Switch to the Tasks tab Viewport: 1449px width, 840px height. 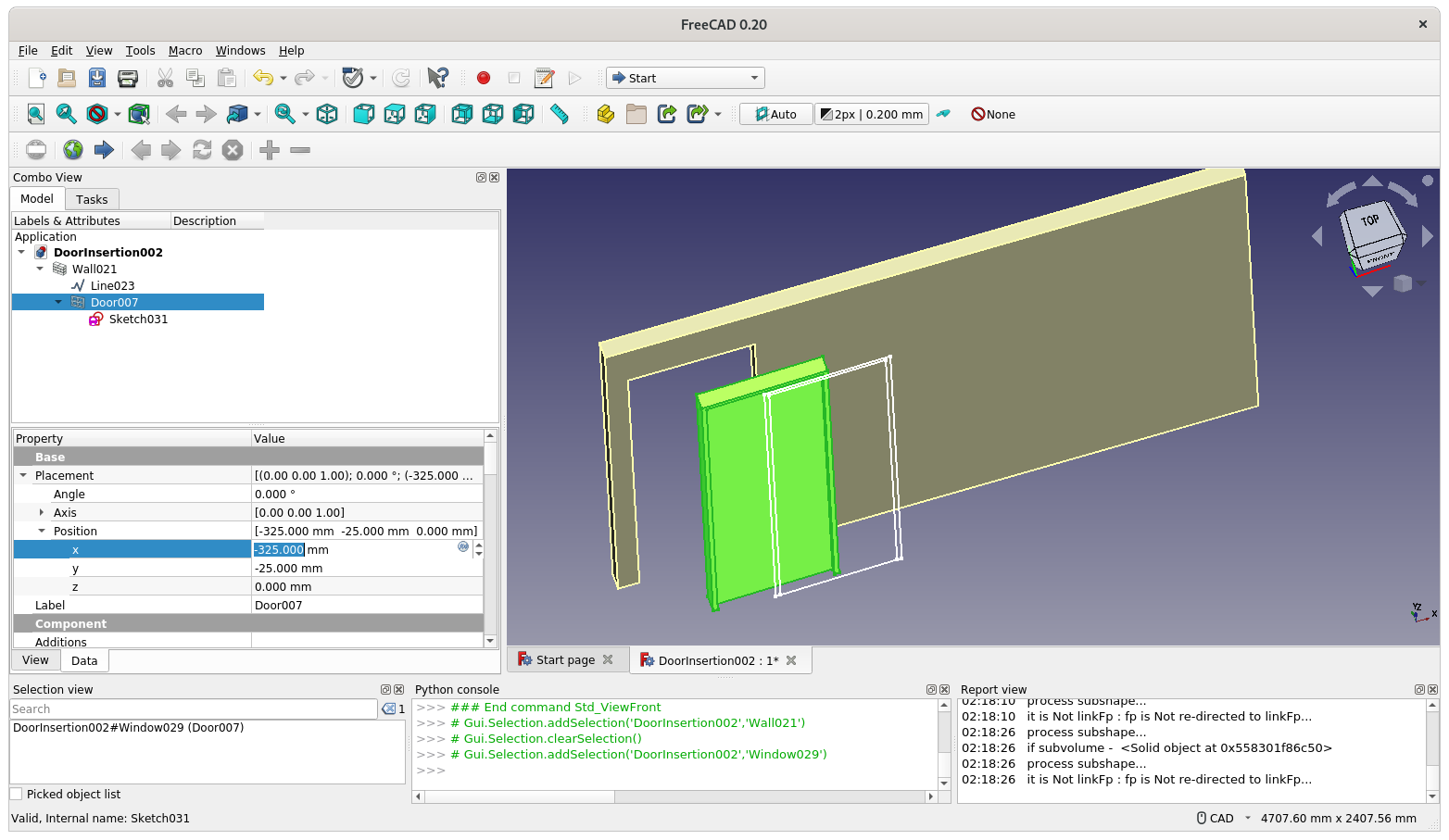point(92,199)
